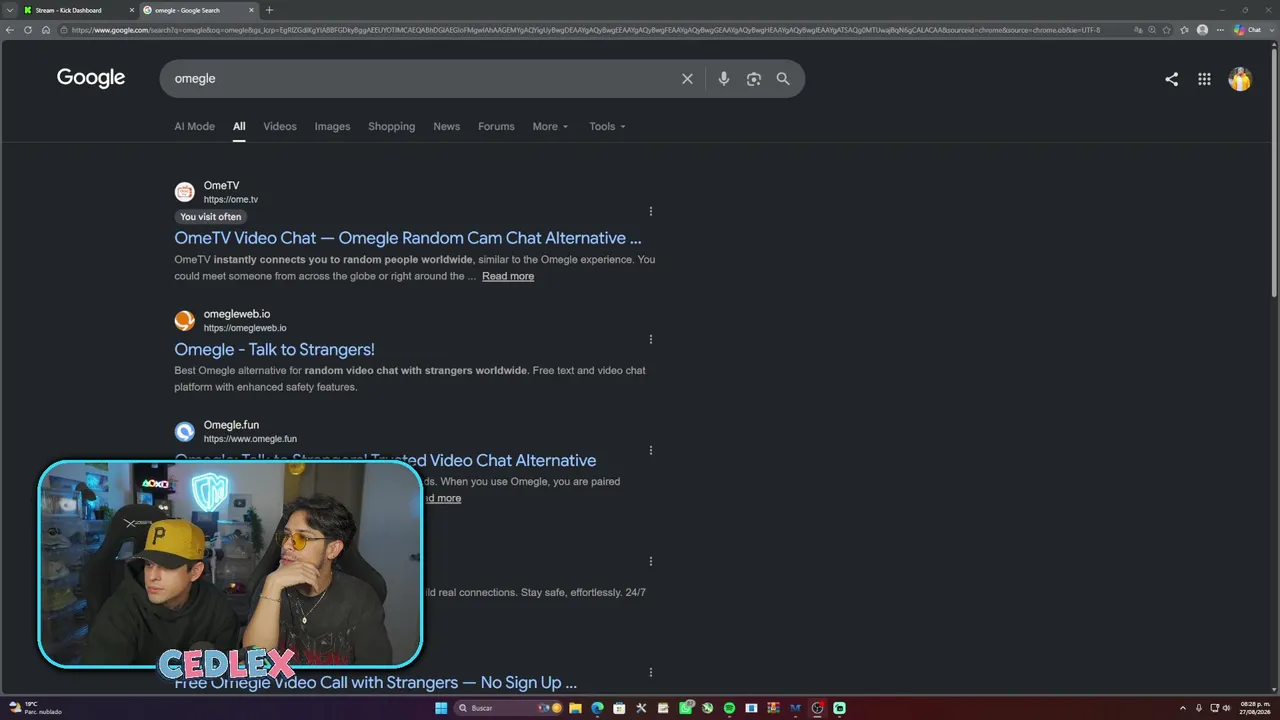Screen dimensions: 1280x720
Task: Click the browser address bar URL
Action: pos(585,30)
